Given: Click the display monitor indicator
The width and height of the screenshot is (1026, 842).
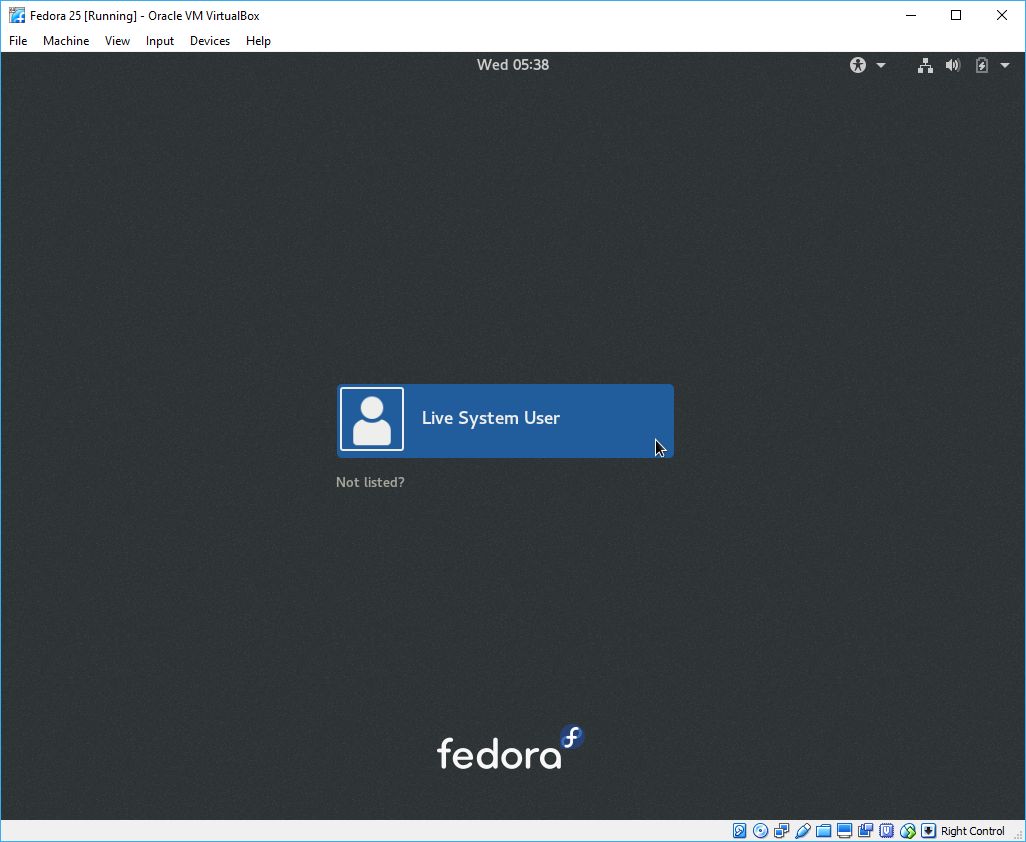Looking at the screenshot, I should tap(844, 831).
